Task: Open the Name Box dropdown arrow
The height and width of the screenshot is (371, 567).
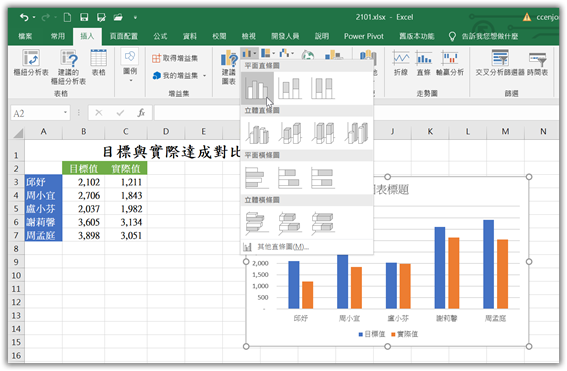Action: [65, 113]
